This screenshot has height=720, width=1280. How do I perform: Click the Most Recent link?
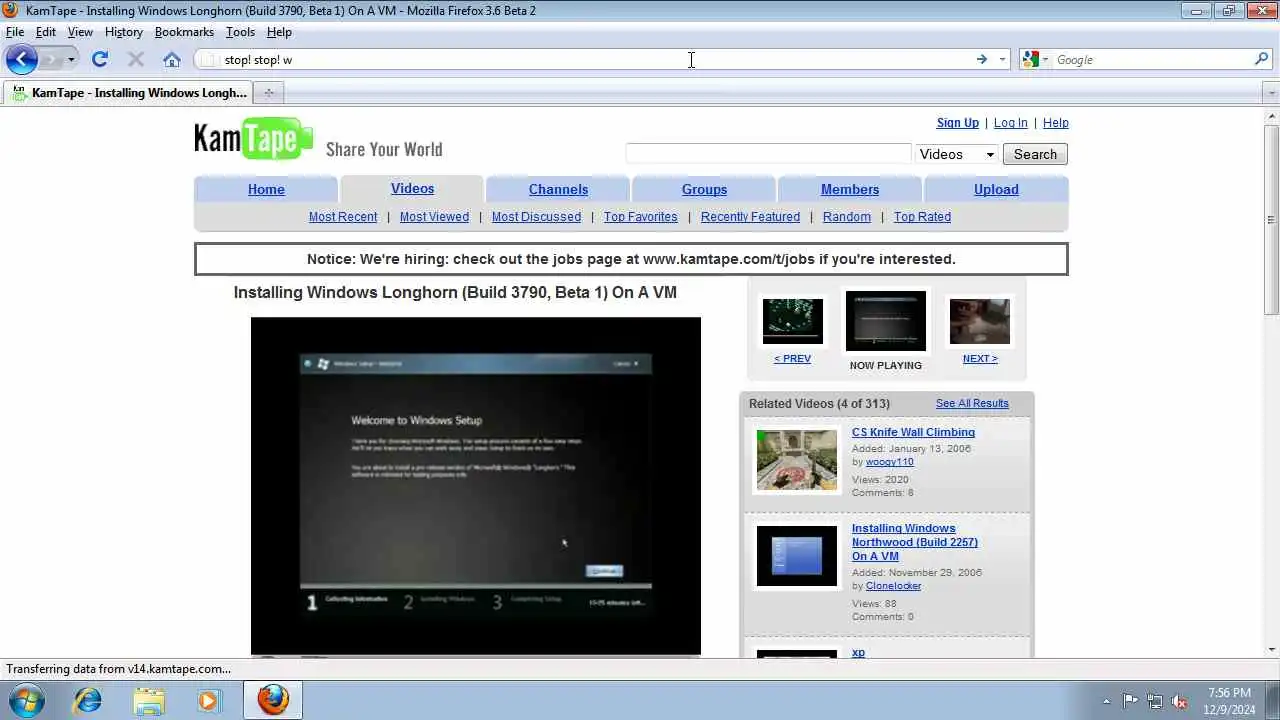pyautogui.click(x=343, y=217)
